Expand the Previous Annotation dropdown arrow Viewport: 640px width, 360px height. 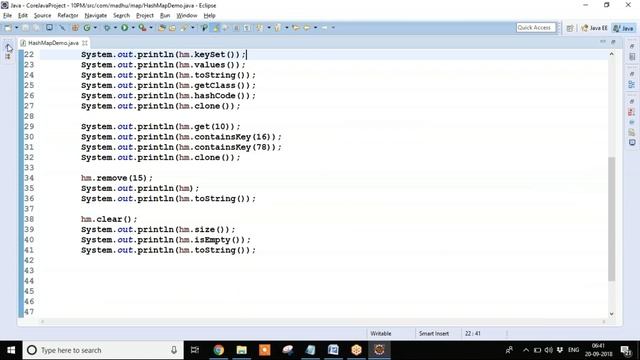(x=287, y=28)
